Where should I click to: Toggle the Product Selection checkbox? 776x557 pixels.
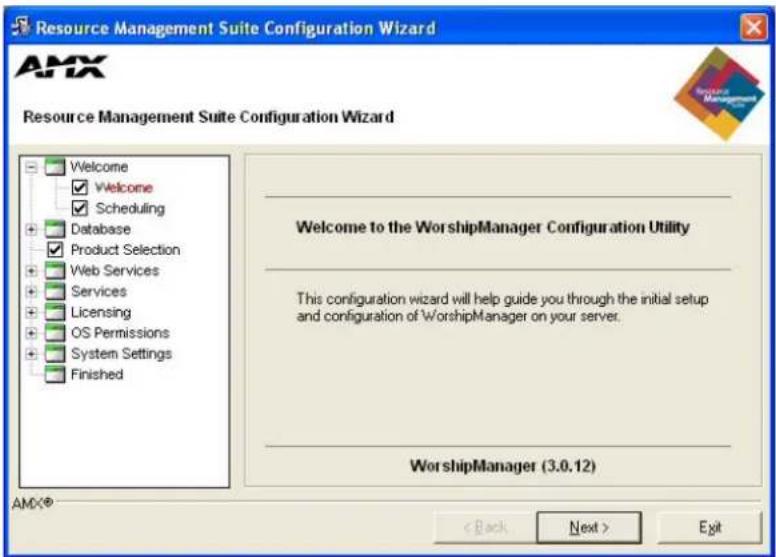tap(55, 250)
